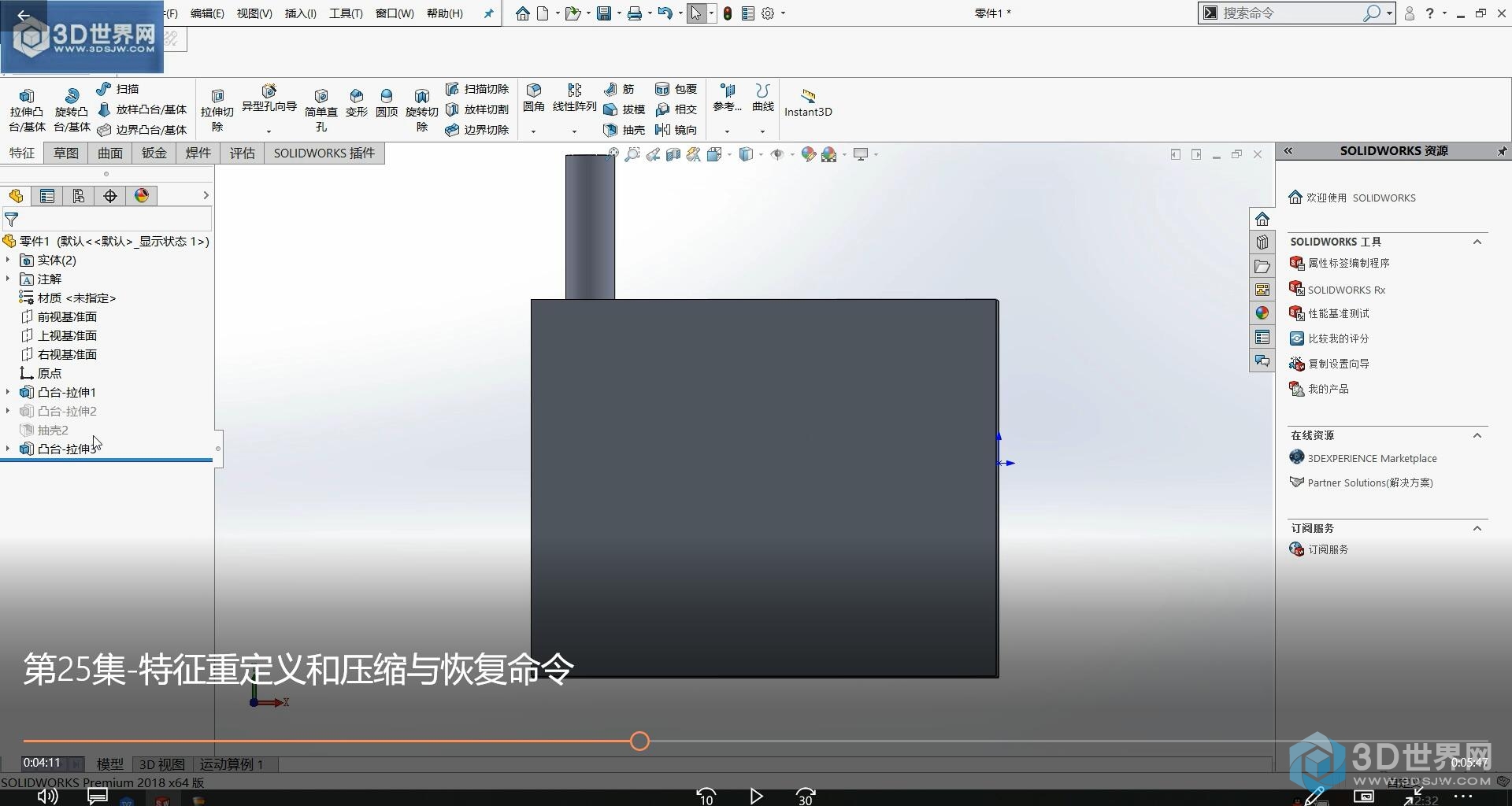Play the video with the play button
1512x806 pixels.
click(x=756, y=797)
